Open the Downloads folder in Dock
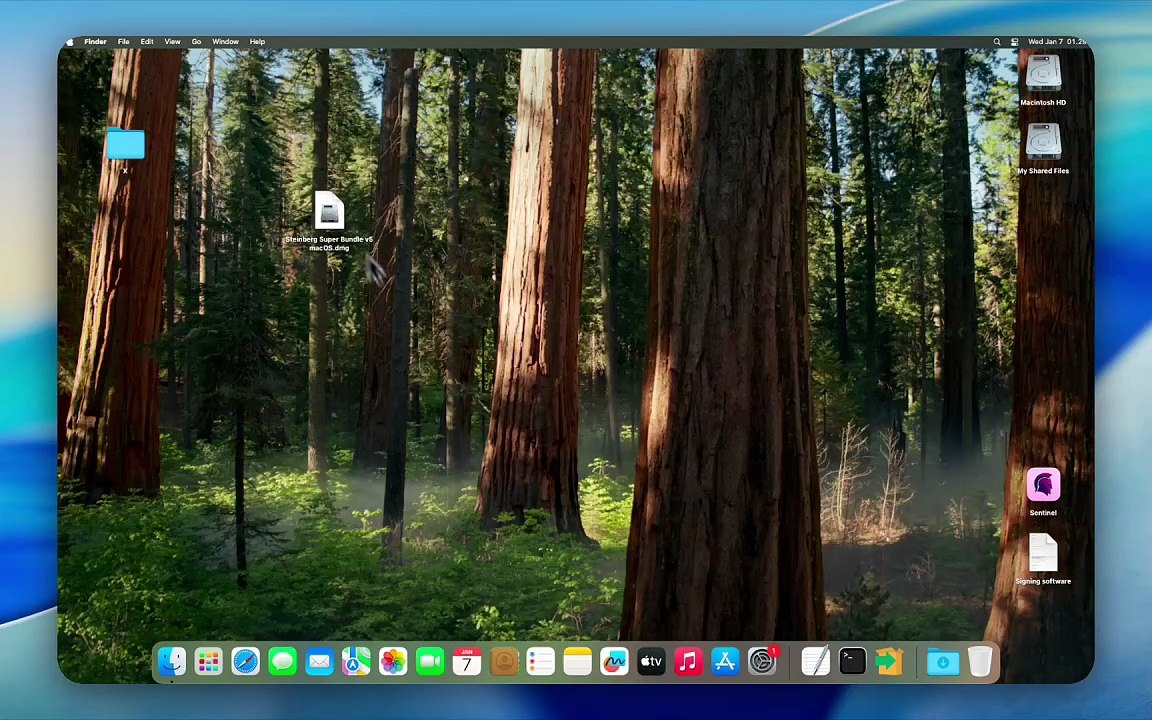The height and width of the screenshot is (720, 1152). [x=943, y=661]
